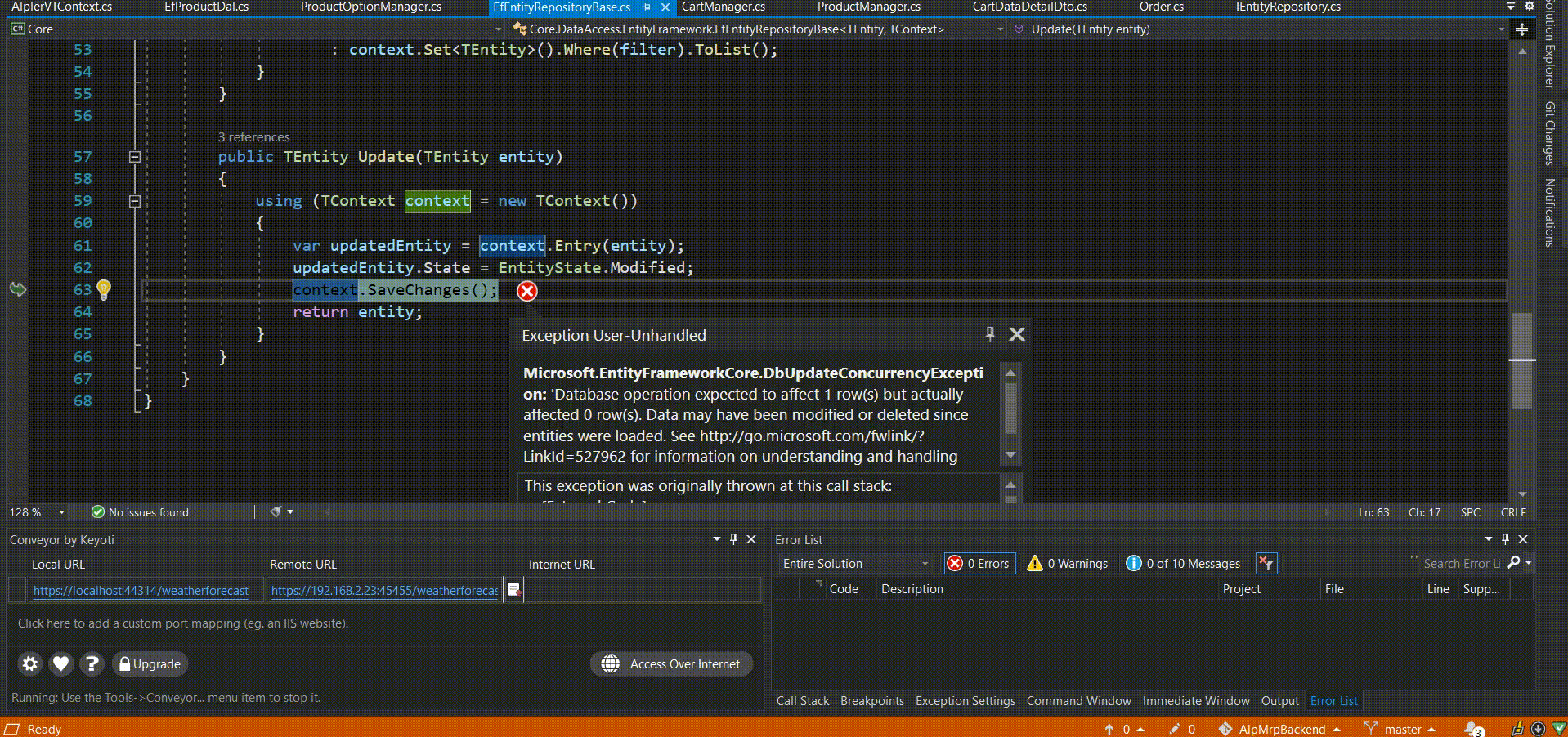Click the Error List search magnifier icon
Screen dimensions: 1568x737
(x=1513, y=563)
